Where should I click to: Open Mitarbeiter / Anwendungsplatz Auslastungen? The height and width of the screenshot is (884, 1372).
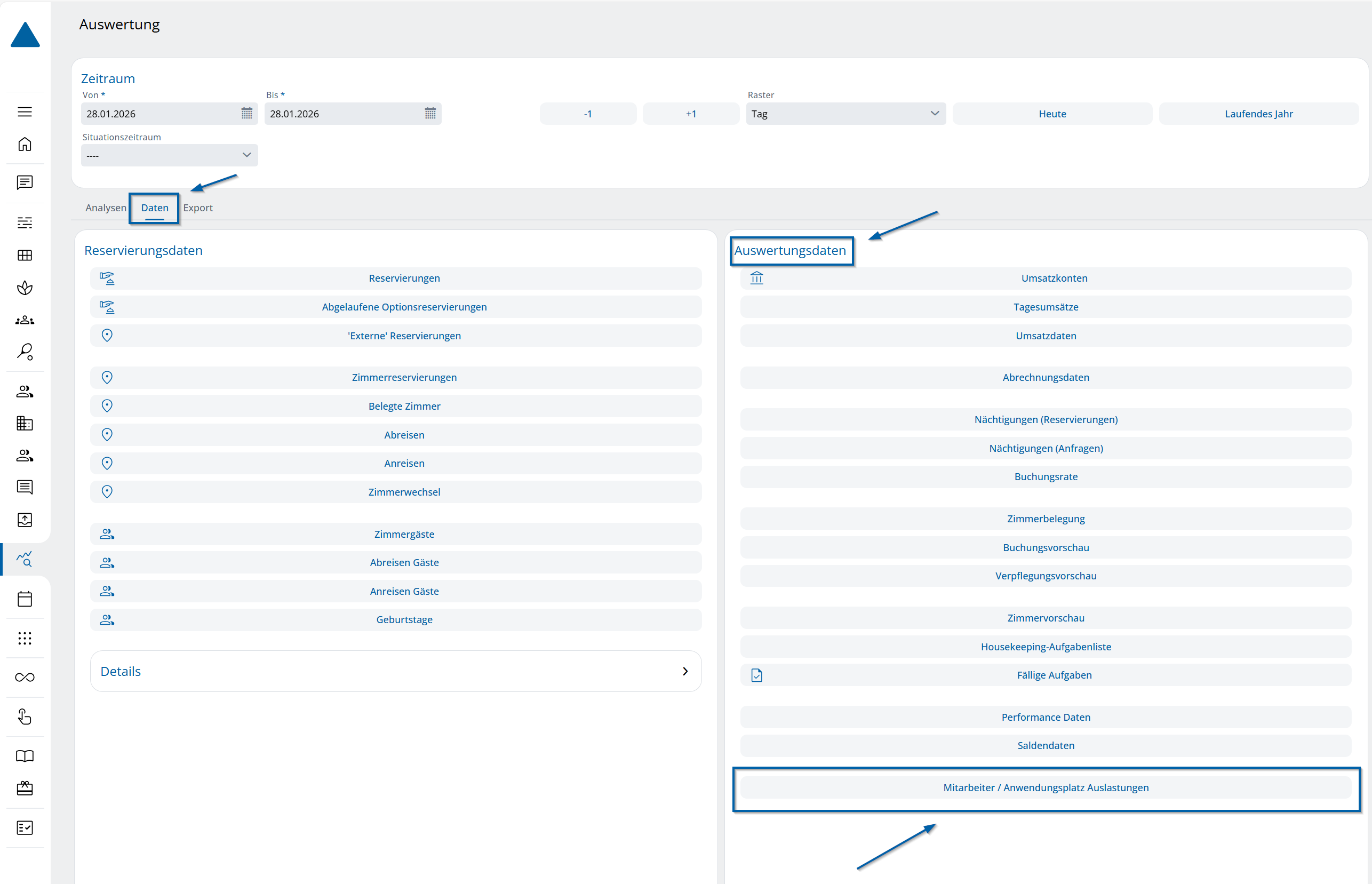1046,787
